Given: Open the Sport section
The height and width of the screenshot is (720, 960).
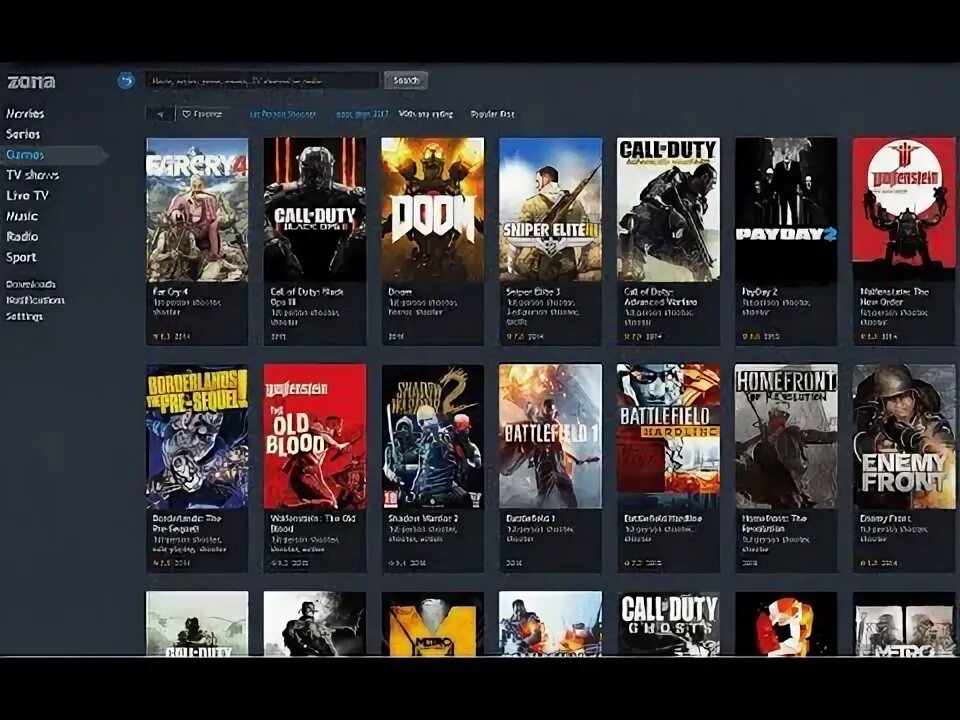Looking at the screenshot, I should click(21, 257).
